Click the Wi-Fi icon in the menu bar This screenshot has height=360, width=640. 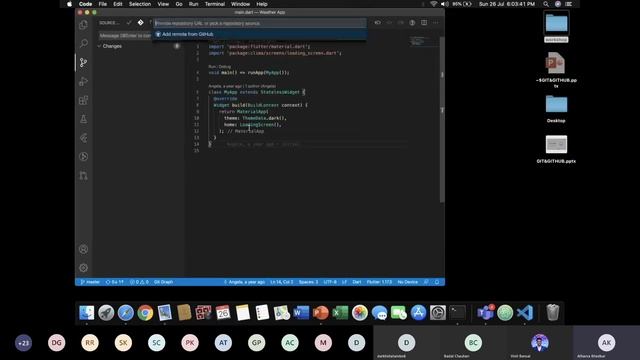[x=433, y=4]
